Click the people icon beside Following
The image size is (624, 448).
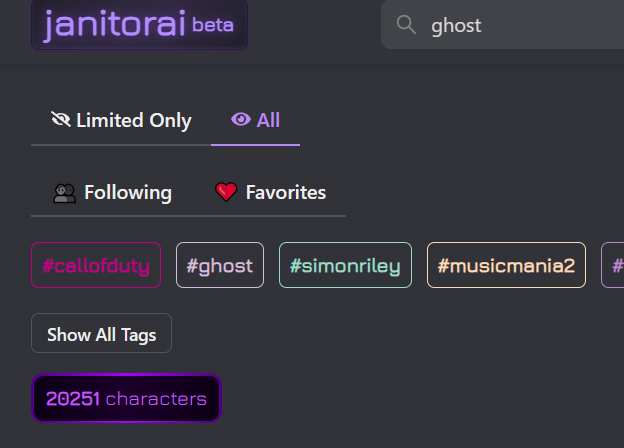[65, 192]
